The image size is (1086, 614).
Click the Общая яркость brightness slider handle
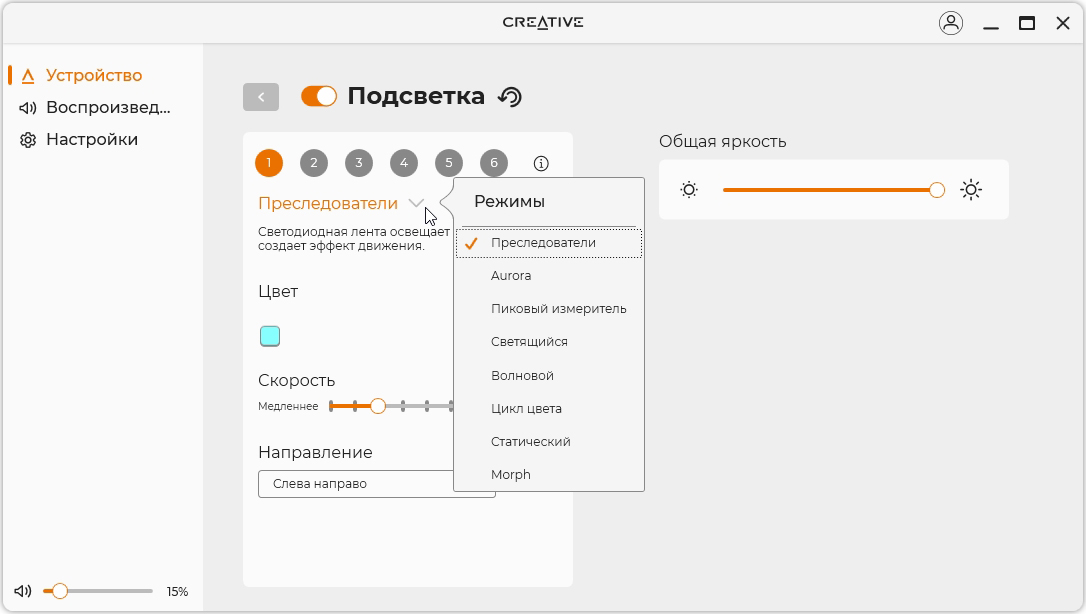937,190
